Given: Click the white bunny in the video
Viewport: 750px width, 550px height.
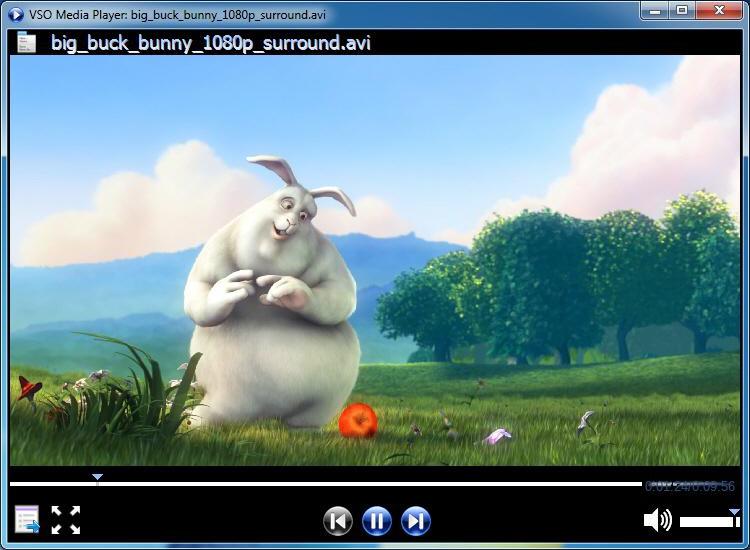Looking at the screenshot, I should [275, 300].
